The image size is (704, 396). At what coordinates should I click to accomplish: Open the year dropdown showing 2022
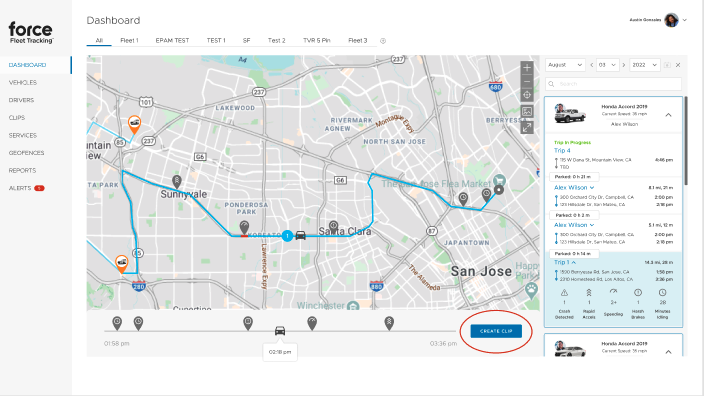[x=644, y=65]
